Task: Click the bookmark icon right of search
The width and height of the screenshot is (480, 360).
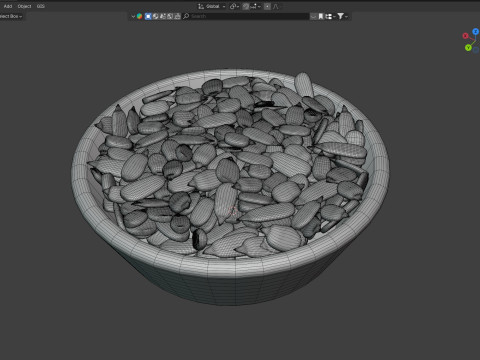Action: pos(321,16)
